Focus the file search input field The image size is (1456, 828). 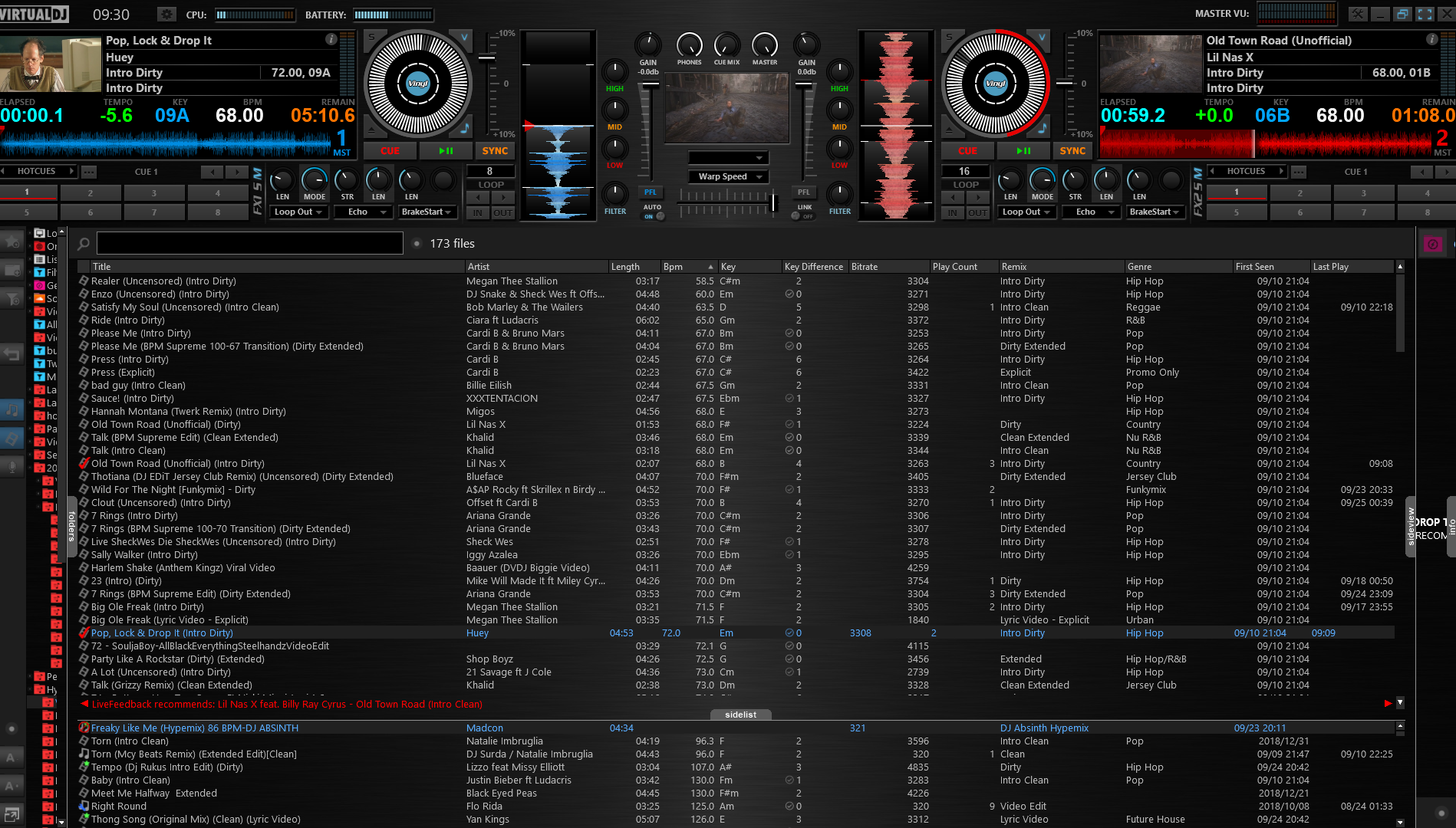(250, 244)
